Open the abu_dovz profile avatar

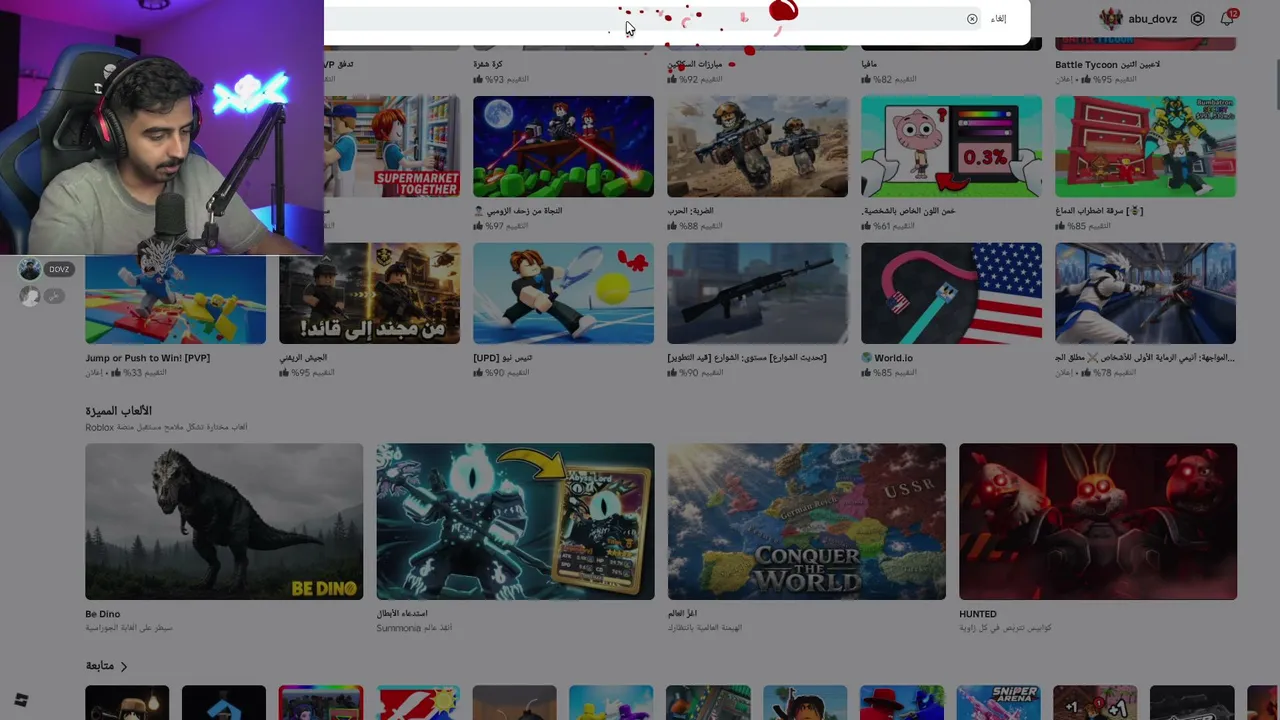(x=1111, y=19)
